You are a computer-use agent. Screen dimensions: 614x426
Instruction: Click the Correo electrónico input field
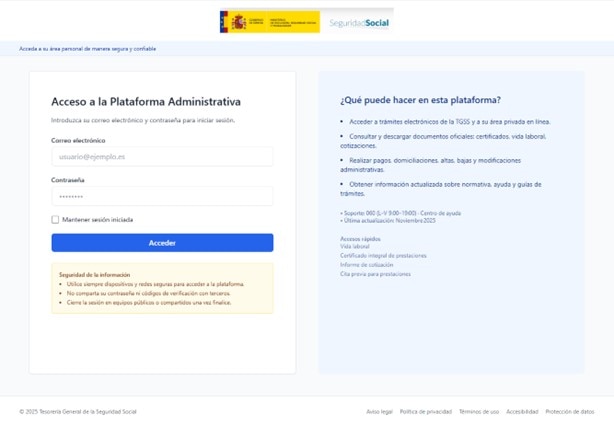click(x=162, y=157)
